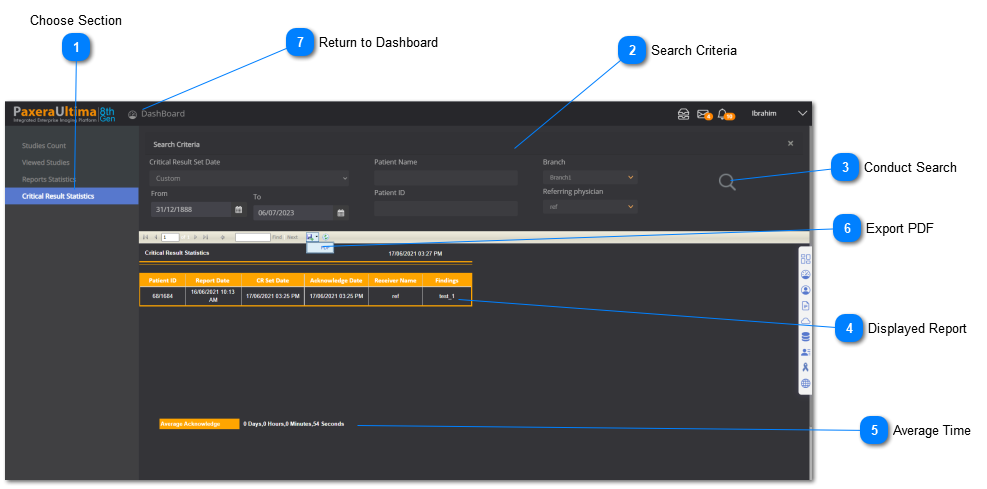This screenshot has height=489, width=987.
Task: Open the To date calendar picker
Action: (x=341, y=213)
